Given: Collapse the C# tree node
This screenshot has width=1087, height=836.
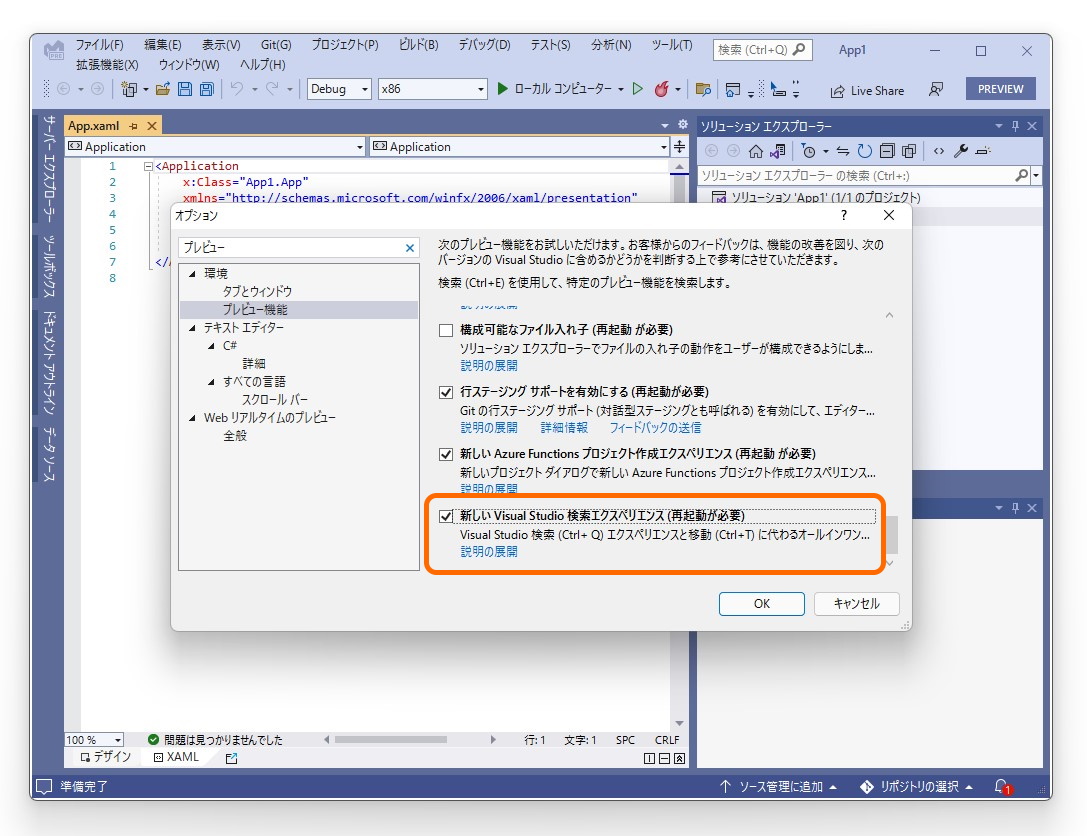Looking at the screenshot, I should click(x=211, y=346).
